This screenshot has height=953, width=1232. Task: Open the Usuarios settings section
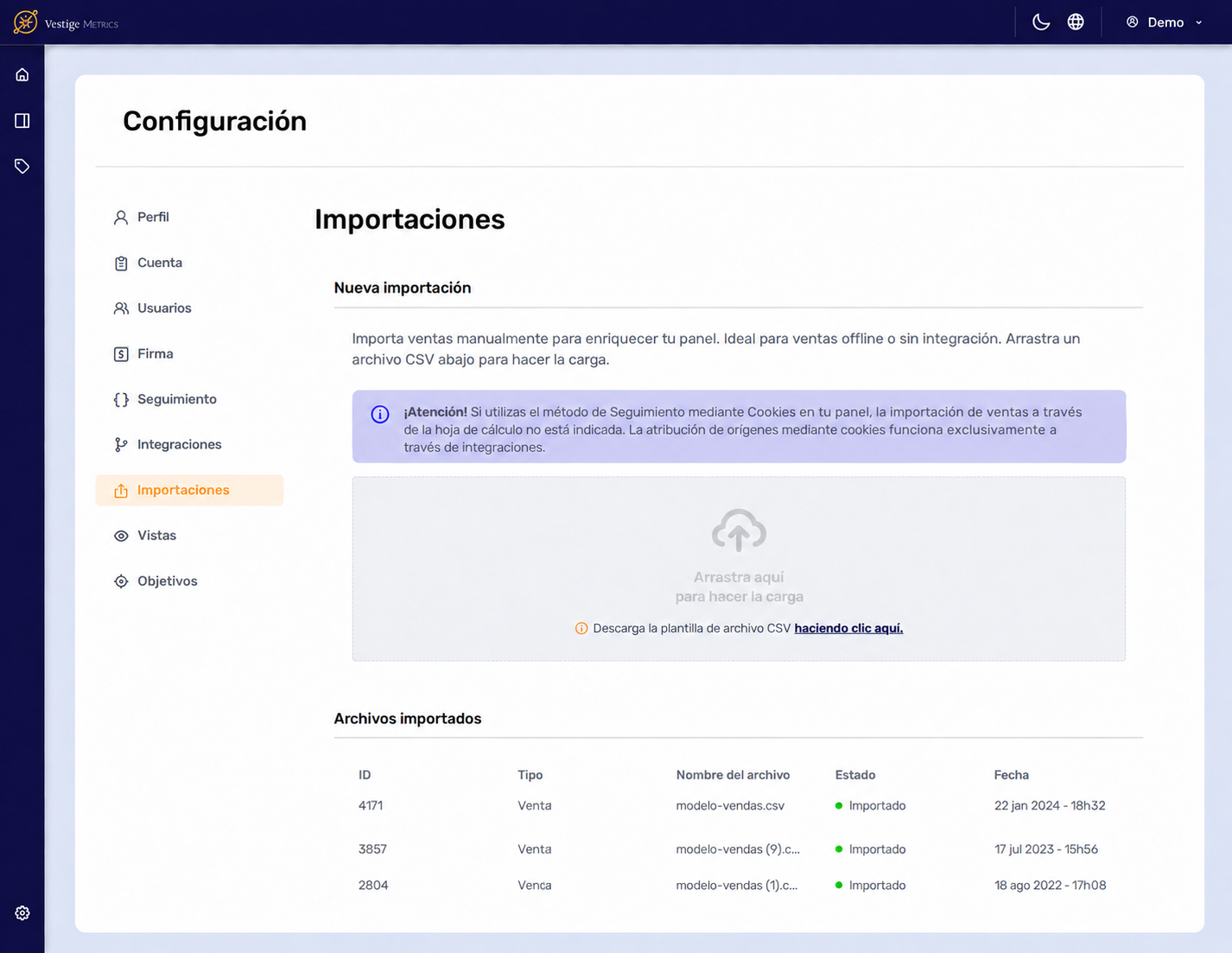pyautogui.click(x=189, y=308)
